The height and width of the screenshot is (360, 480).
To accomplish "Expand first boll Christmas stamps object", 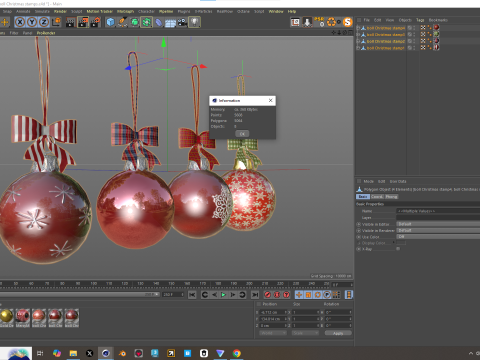I will (x=358, y=28).
